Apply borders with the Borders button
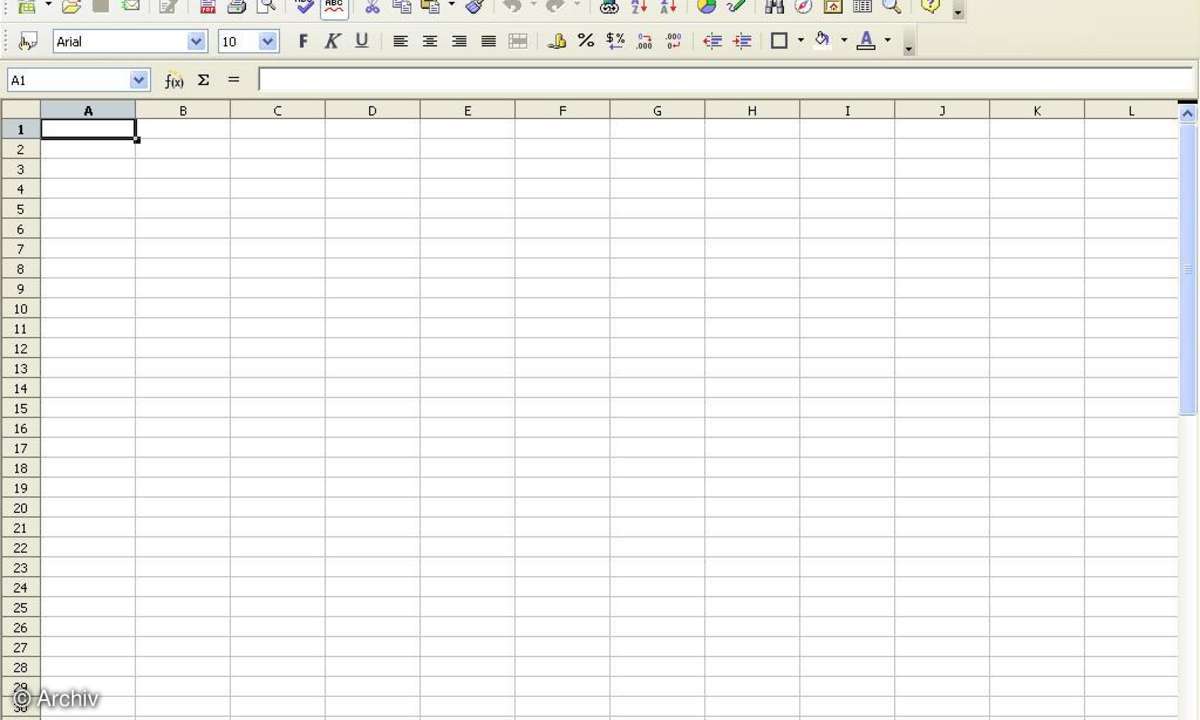The width and height of the screenshot is (1200, 720). [779, 41]
